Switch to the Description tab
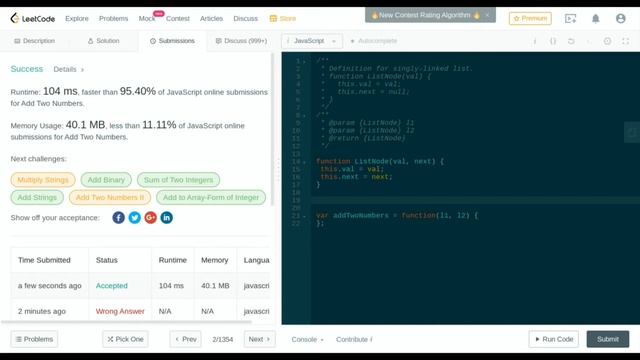 point(34,41)
